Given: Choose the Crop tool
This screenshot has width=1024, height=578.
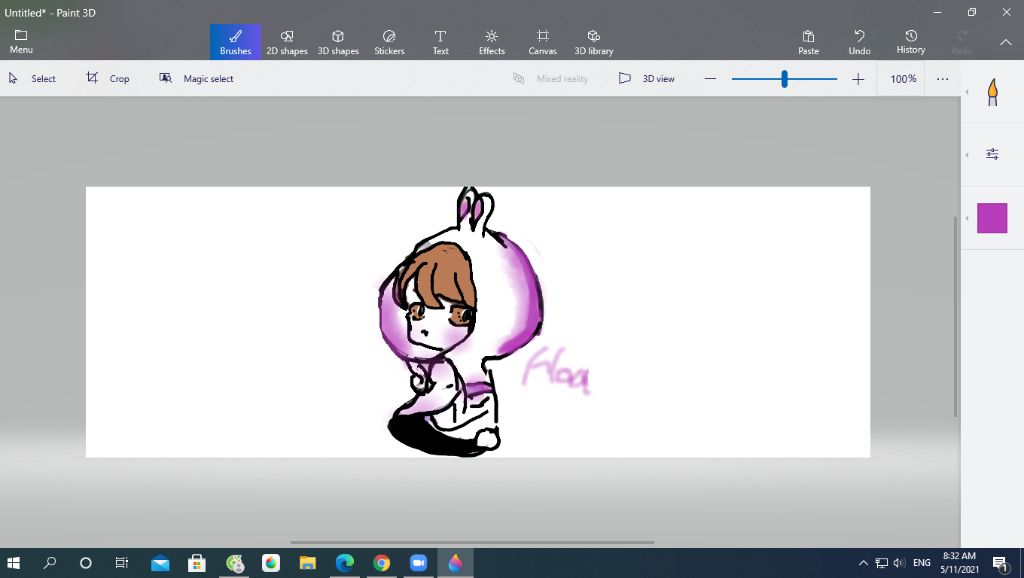Looking at the screenshot, I should click(108, 78).
